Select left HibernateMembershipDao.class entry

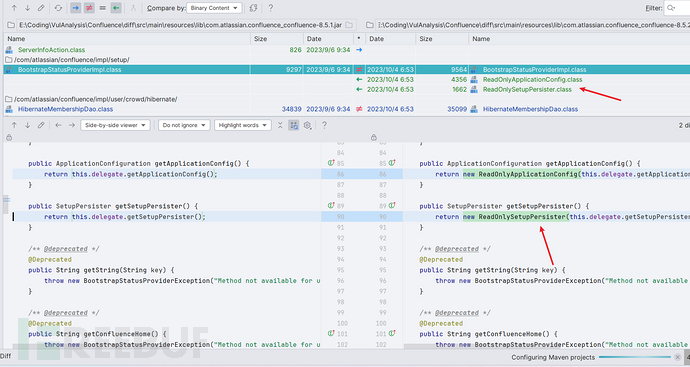[65, 109]
